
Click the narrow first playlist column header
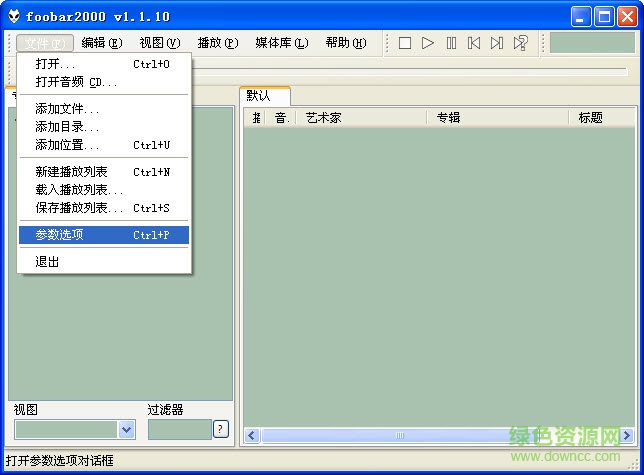255,118
